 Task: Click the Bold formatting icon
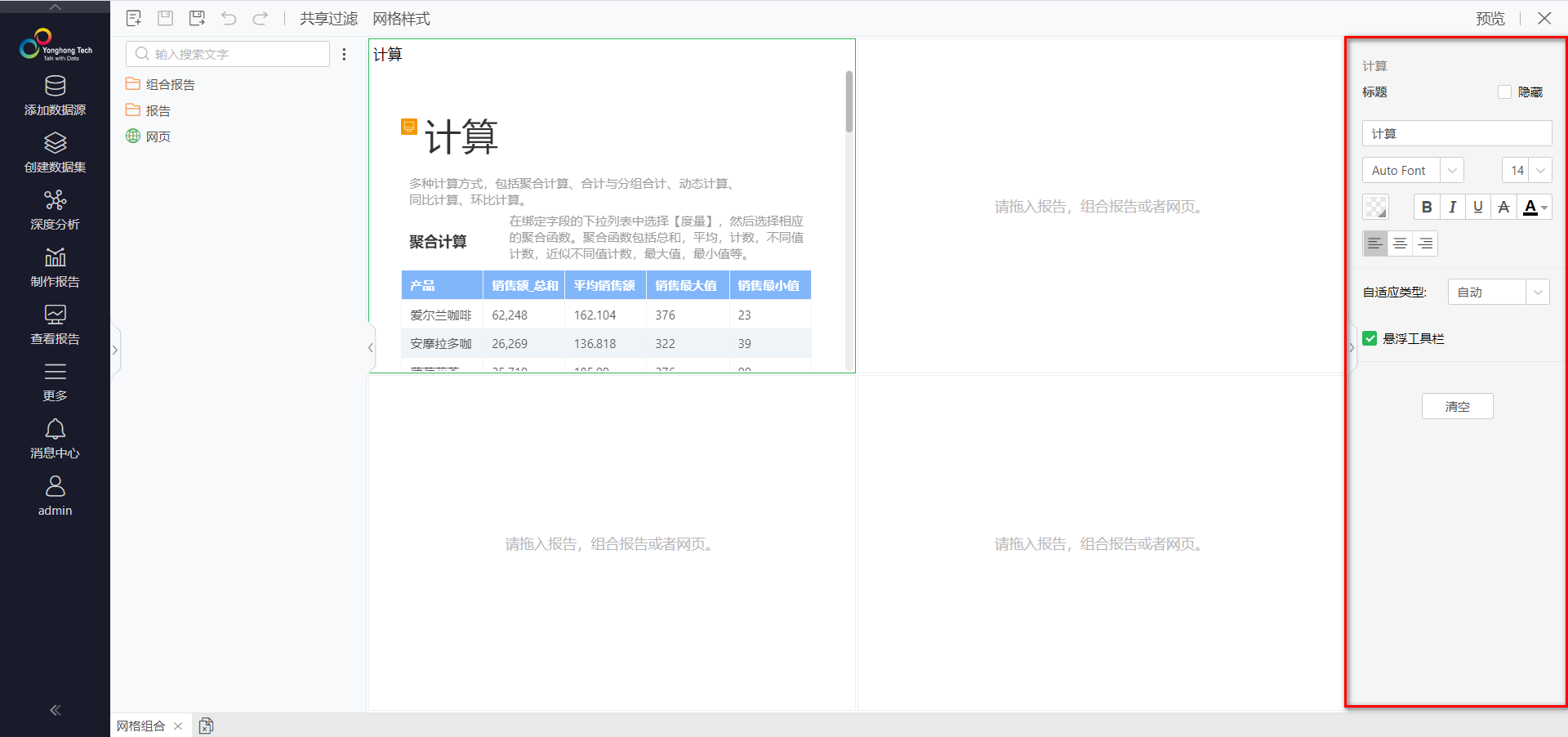point(1427,208)
